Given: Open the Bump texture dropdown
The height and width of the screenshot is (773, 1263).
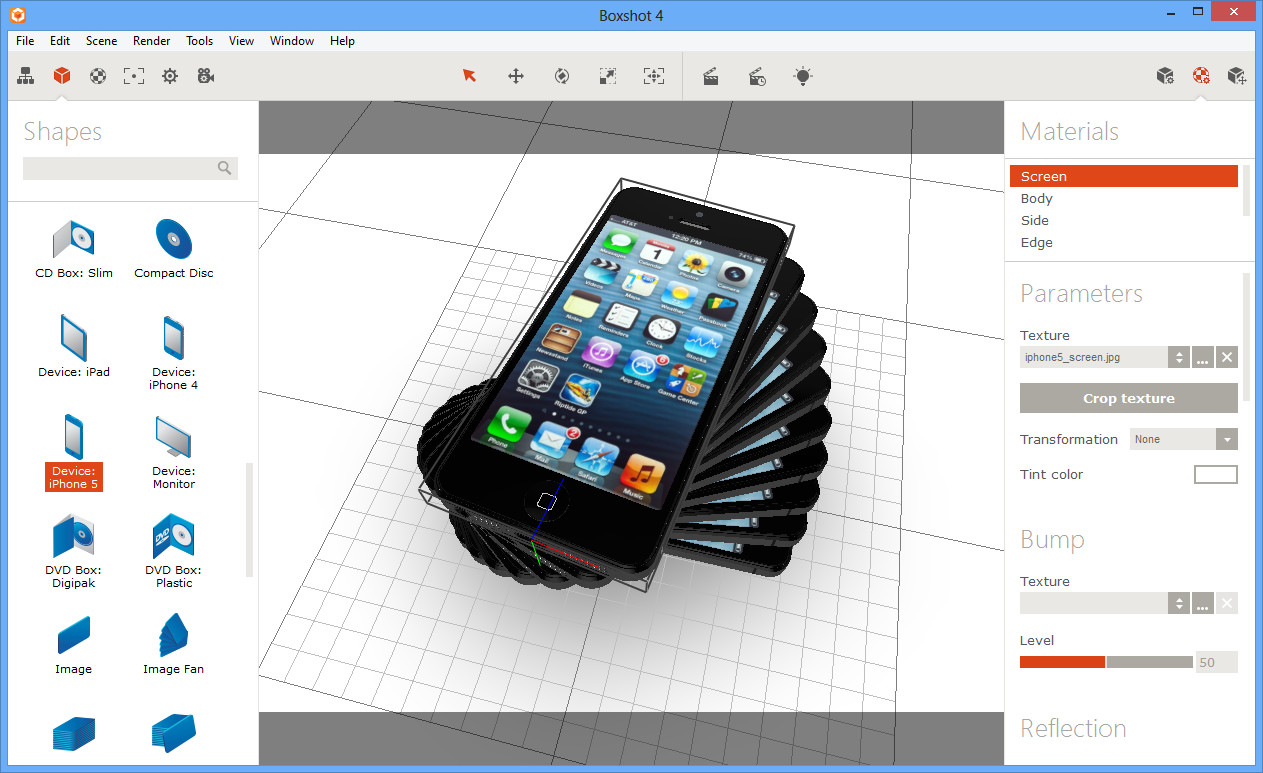Looking at the screenshot, I should 1179,603.
